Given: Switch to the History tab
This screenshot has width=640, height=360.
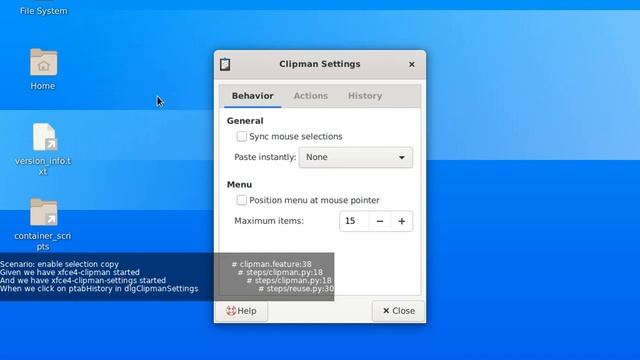Looking at the screenshot, I should [365, 96].
